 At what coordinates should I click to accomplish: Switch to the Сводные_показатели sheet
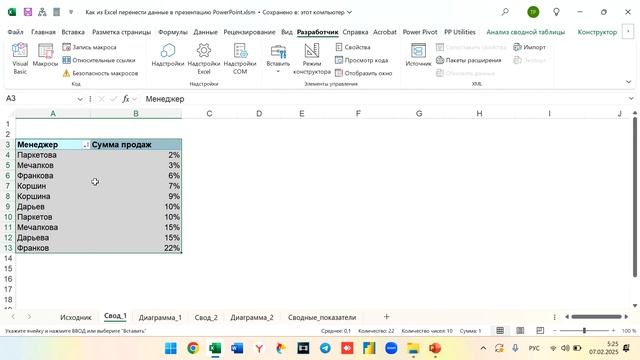click(322, 317)
